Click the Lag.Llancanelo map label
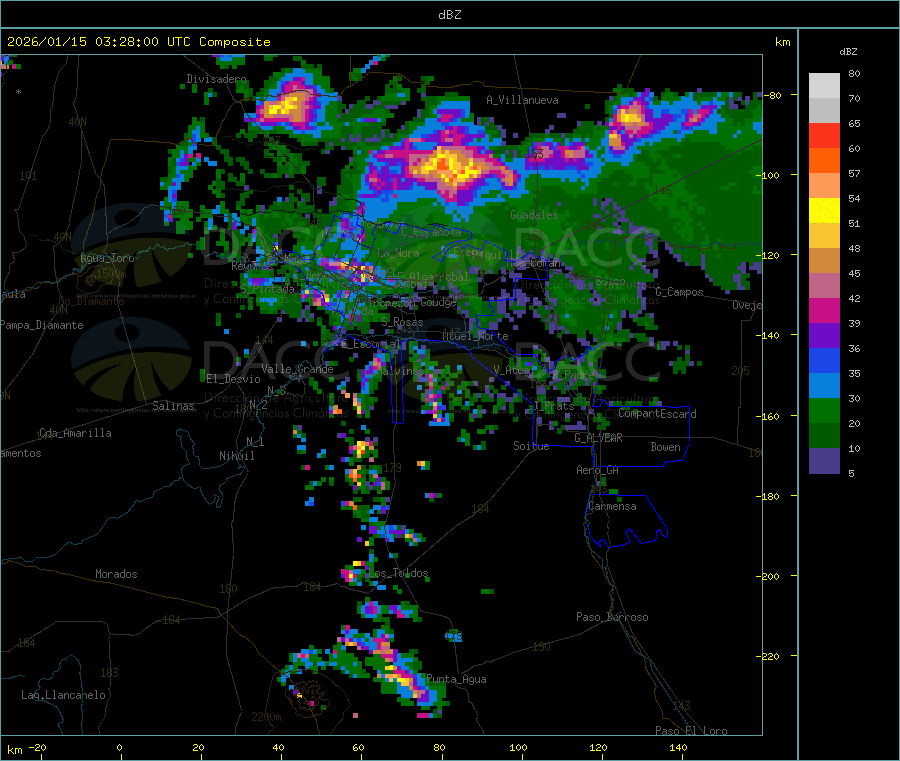 click(63, 695)
